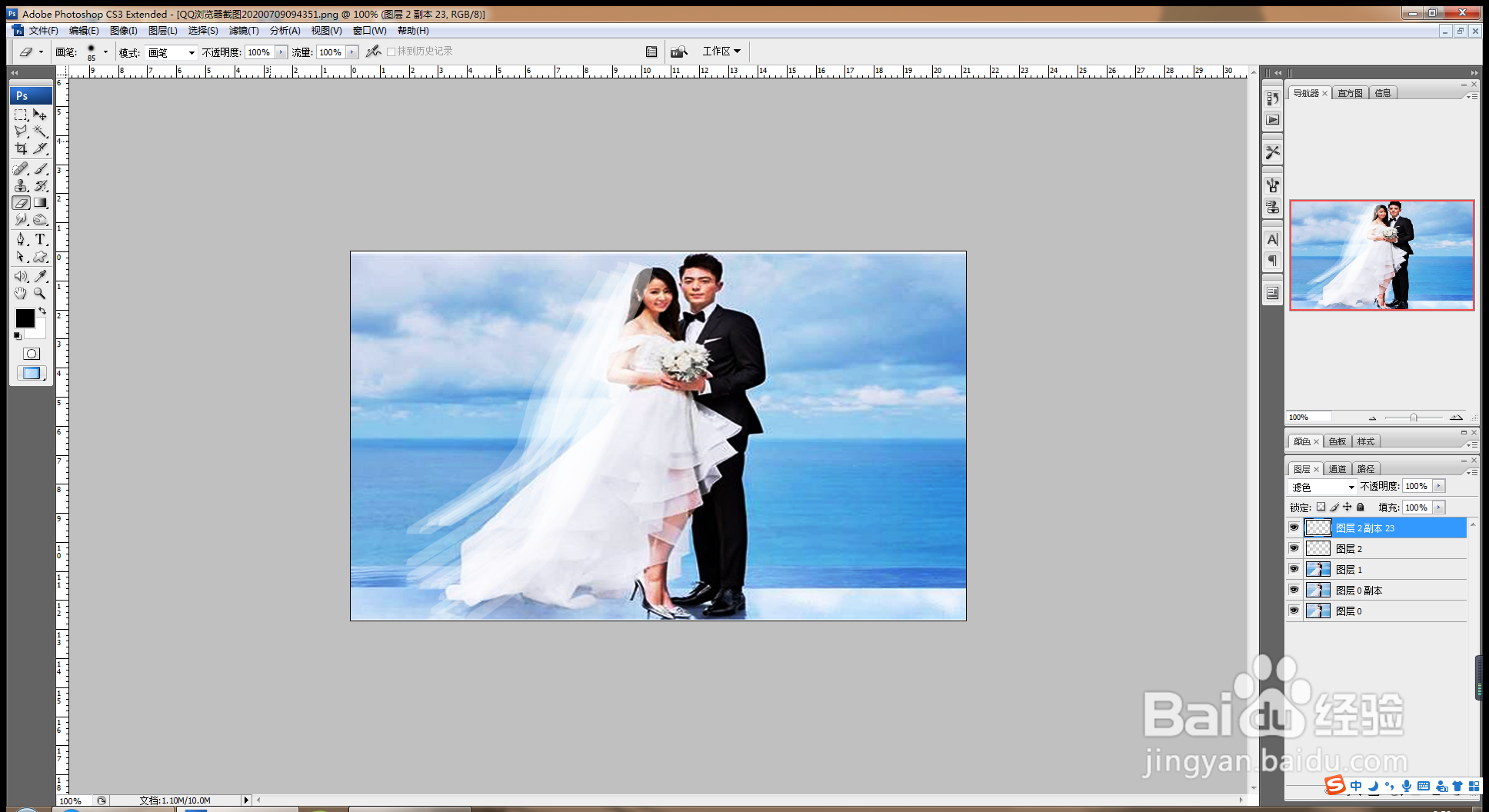Screen dimensions: 1489x812
Task: Open the Paragraph panel icon
Action: (1273, 261)
